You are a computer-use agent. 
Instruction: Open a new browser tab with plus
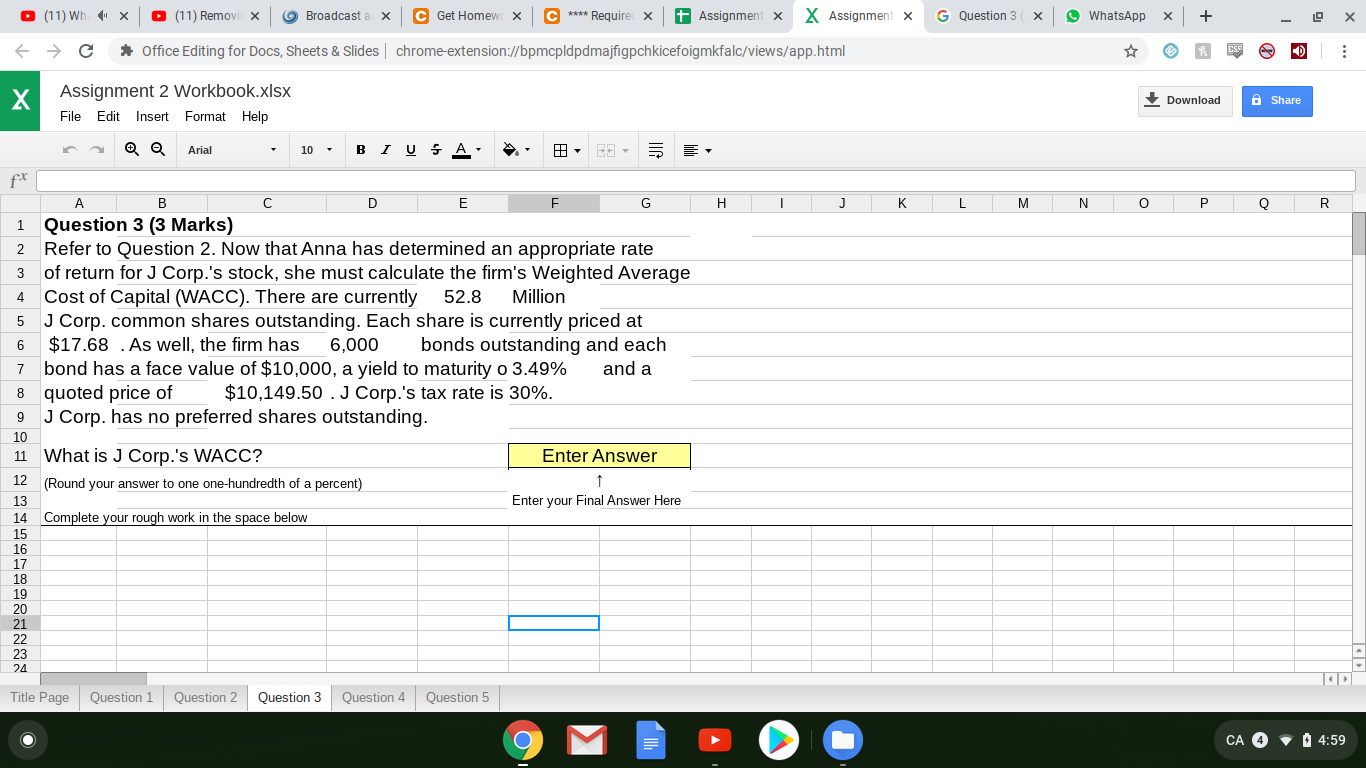pos(1207,16)
